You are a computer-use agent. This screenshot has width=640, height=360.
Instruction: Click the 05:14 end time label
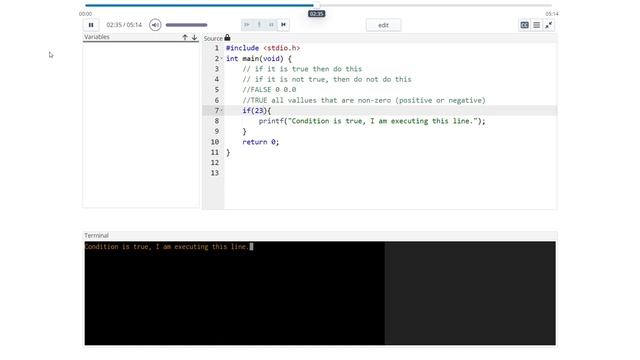click(551, 14)
